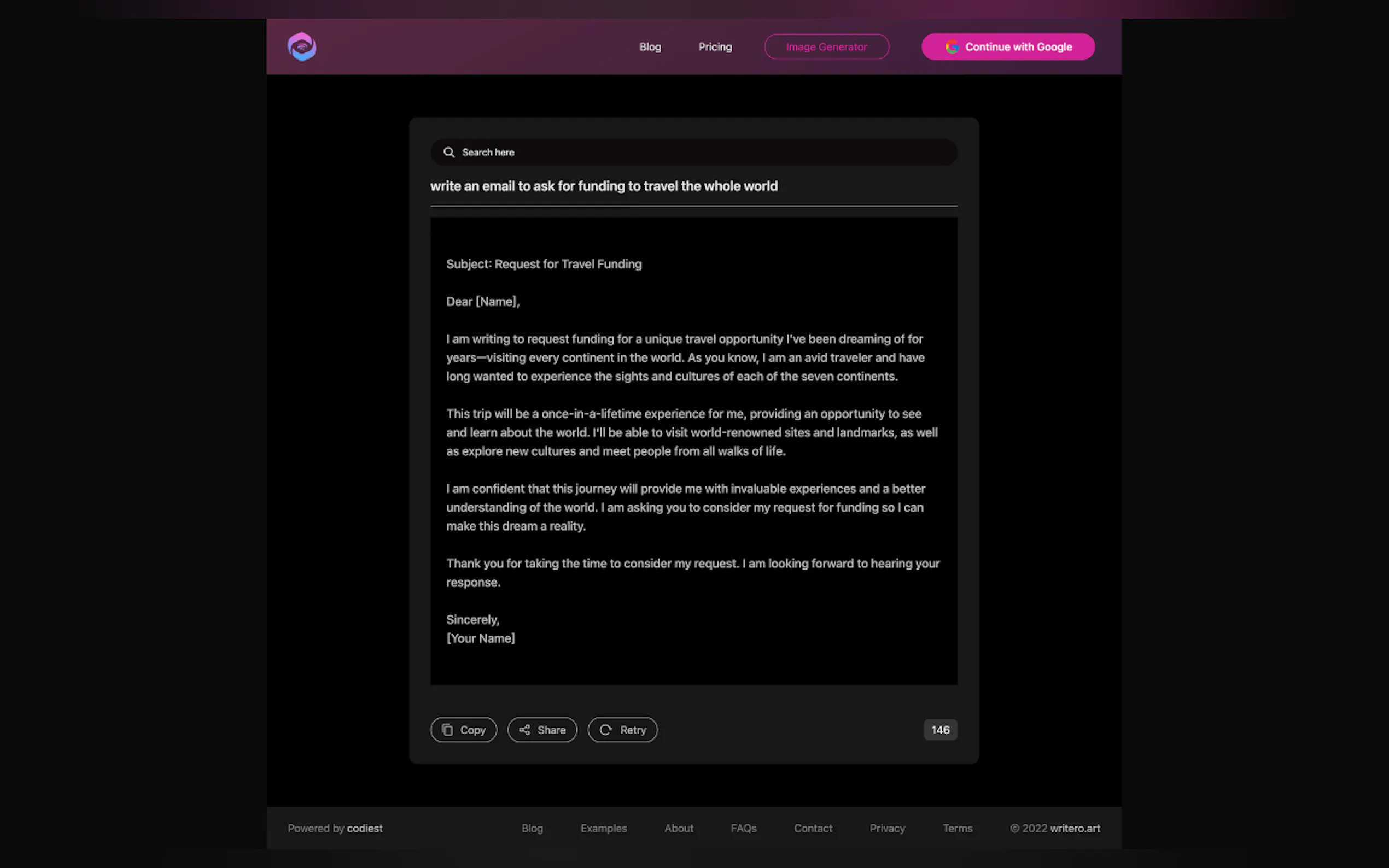Screen dimensions: 1389x868
Task: Open the Terms link
Action: pyautogui.click(x=956, y=829)
